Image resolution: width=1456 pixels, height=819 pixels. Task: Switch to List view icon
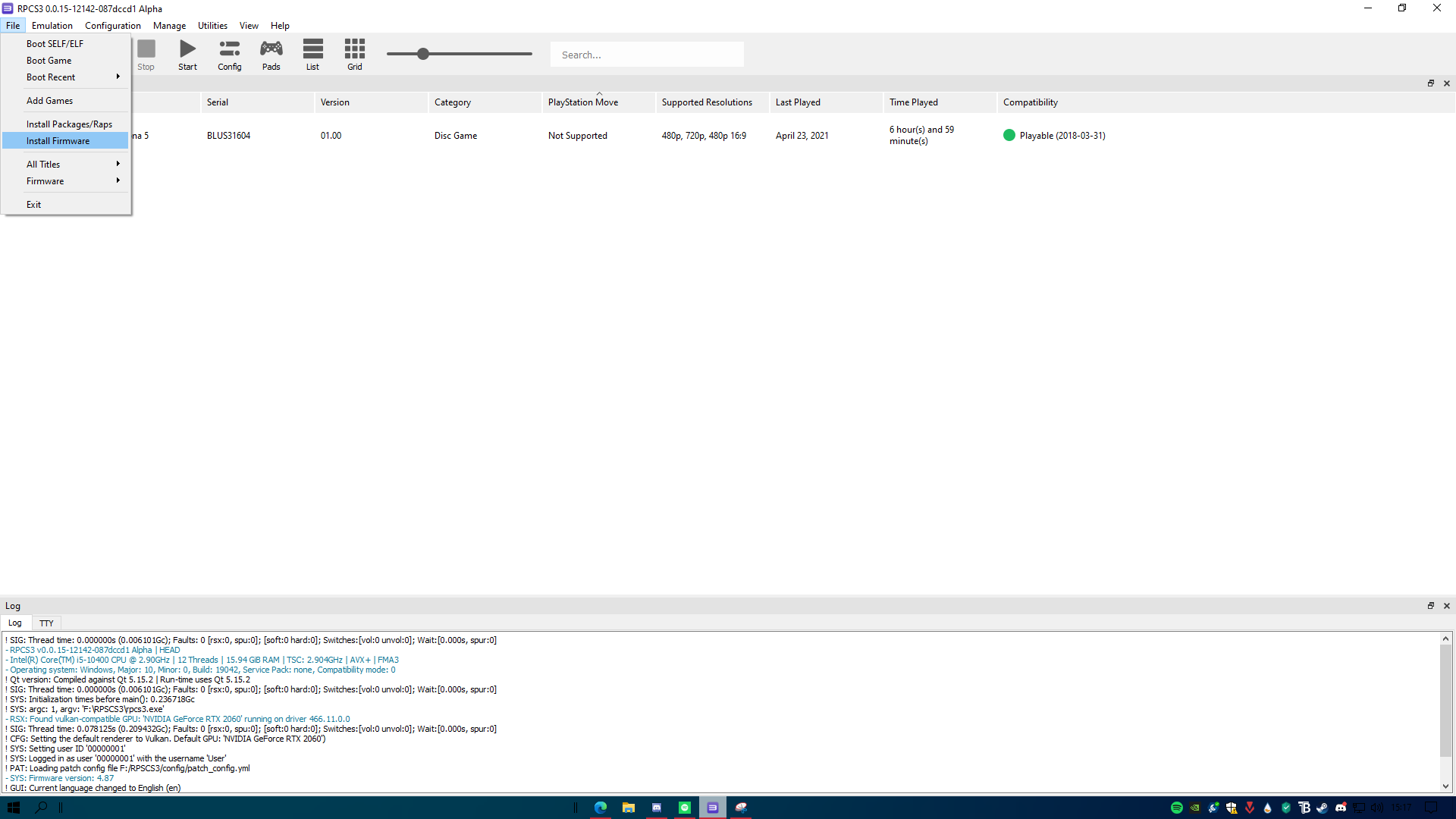coord(312,55)
